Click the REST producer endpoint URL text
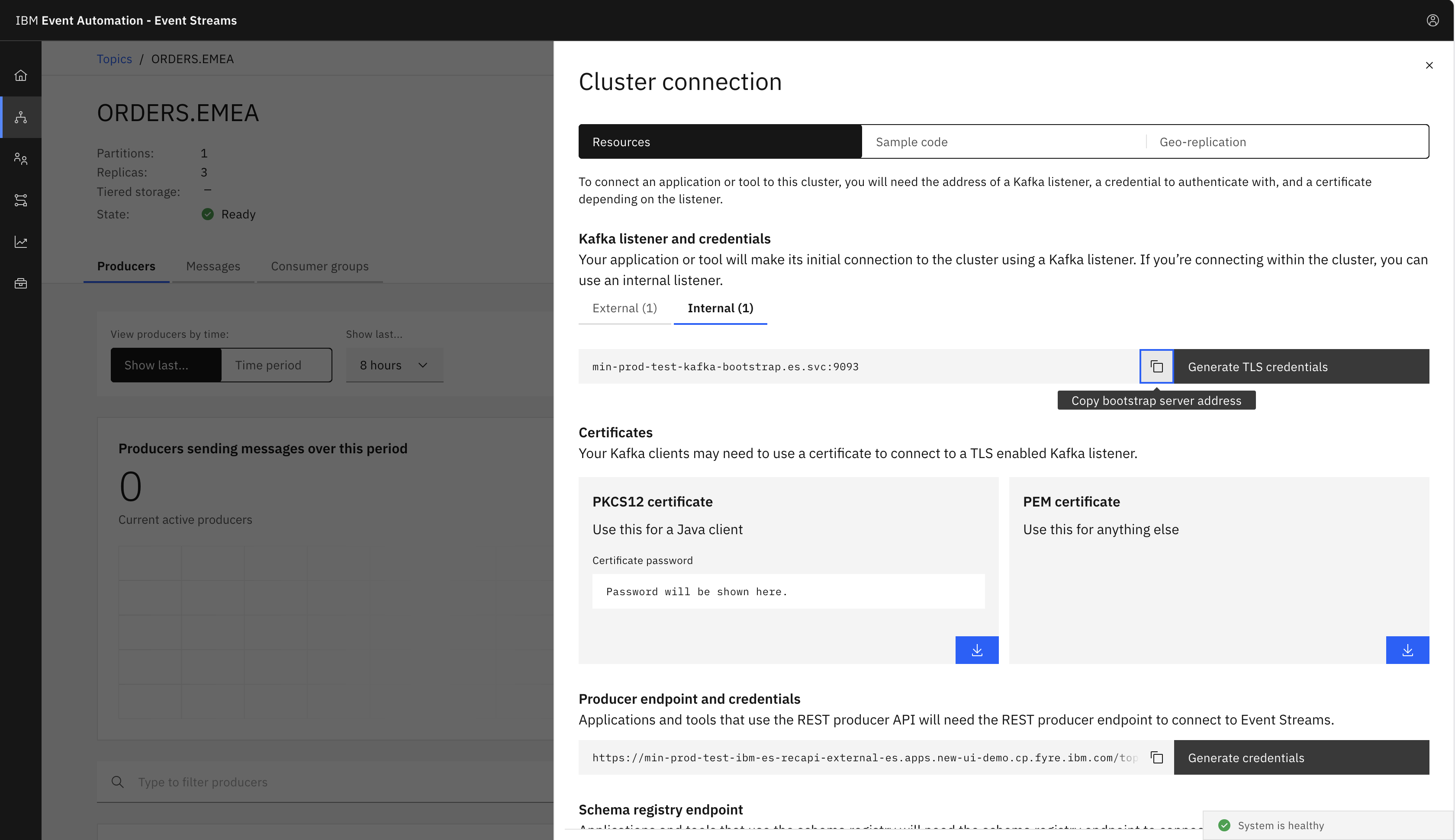The width and height of the screenshot is (1455, 840). (865, 758)
